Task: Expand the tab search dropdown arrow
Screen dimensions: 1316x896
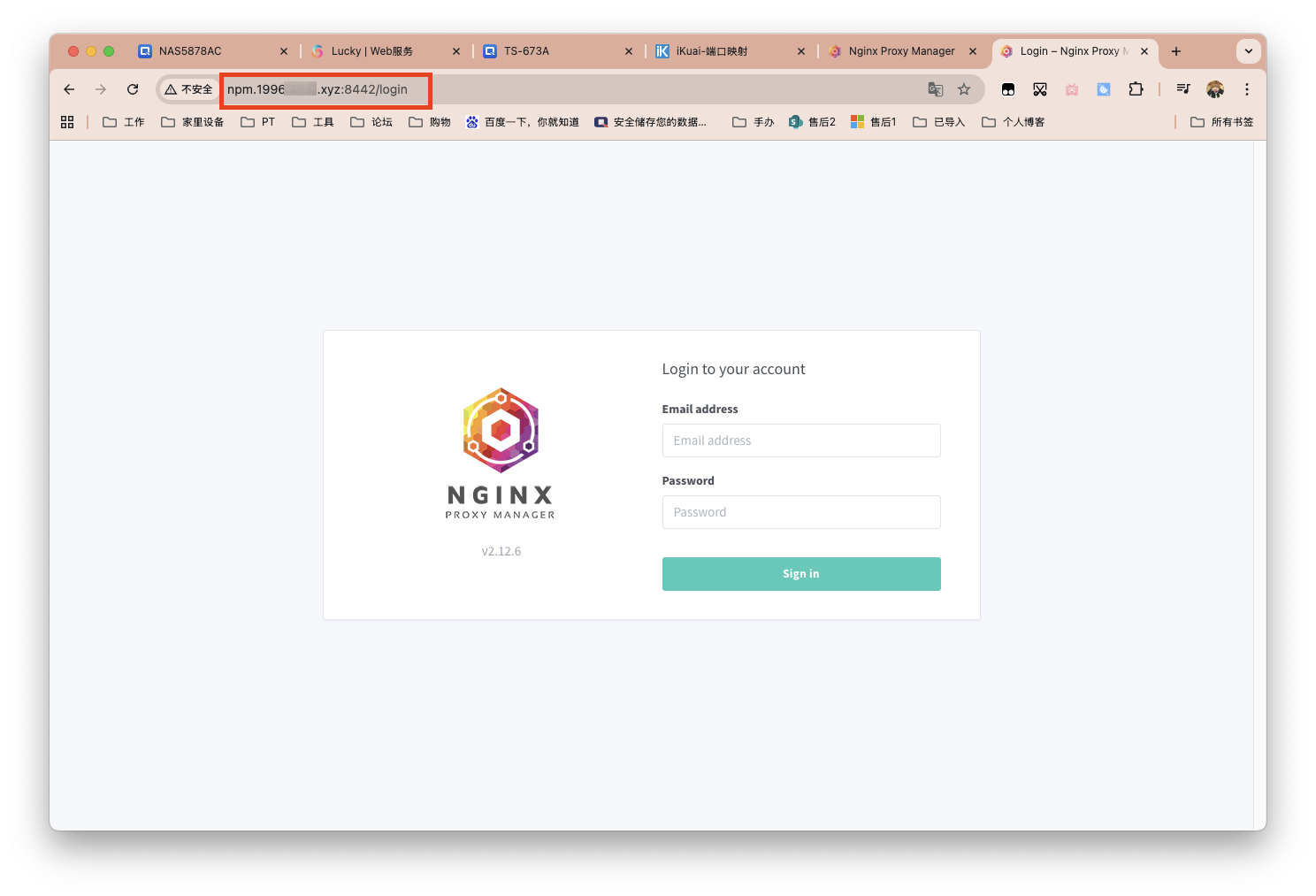Action: pos(1248,51)
